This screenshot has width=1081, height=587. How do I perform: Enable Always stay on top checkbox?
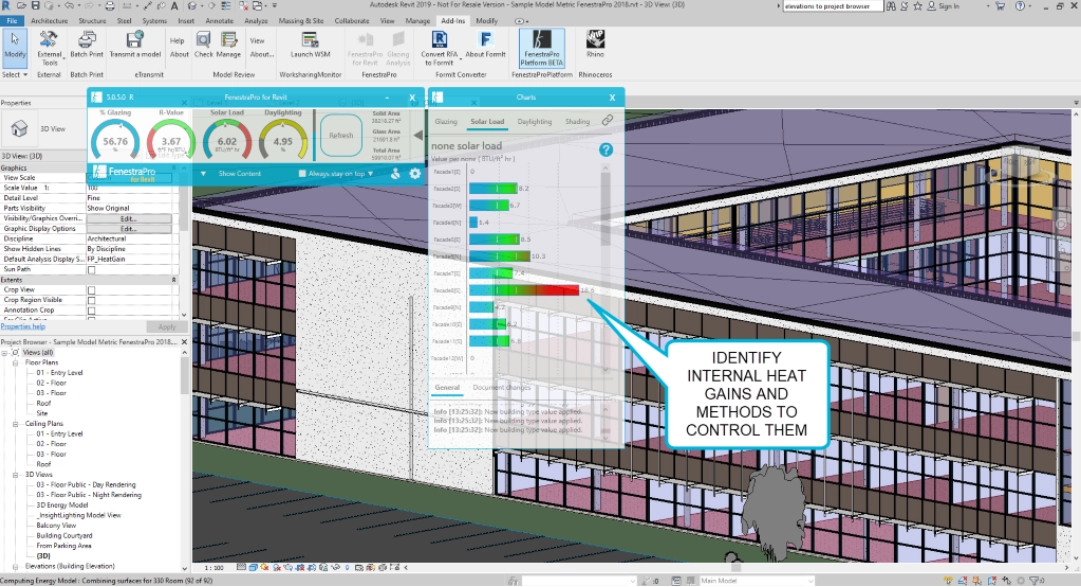[302, 174]
